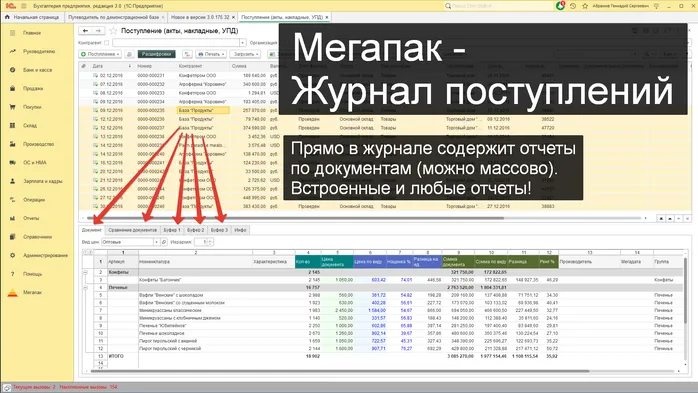
Task: Click the Контрагент filter input field
Action: [x=176, y=43]
